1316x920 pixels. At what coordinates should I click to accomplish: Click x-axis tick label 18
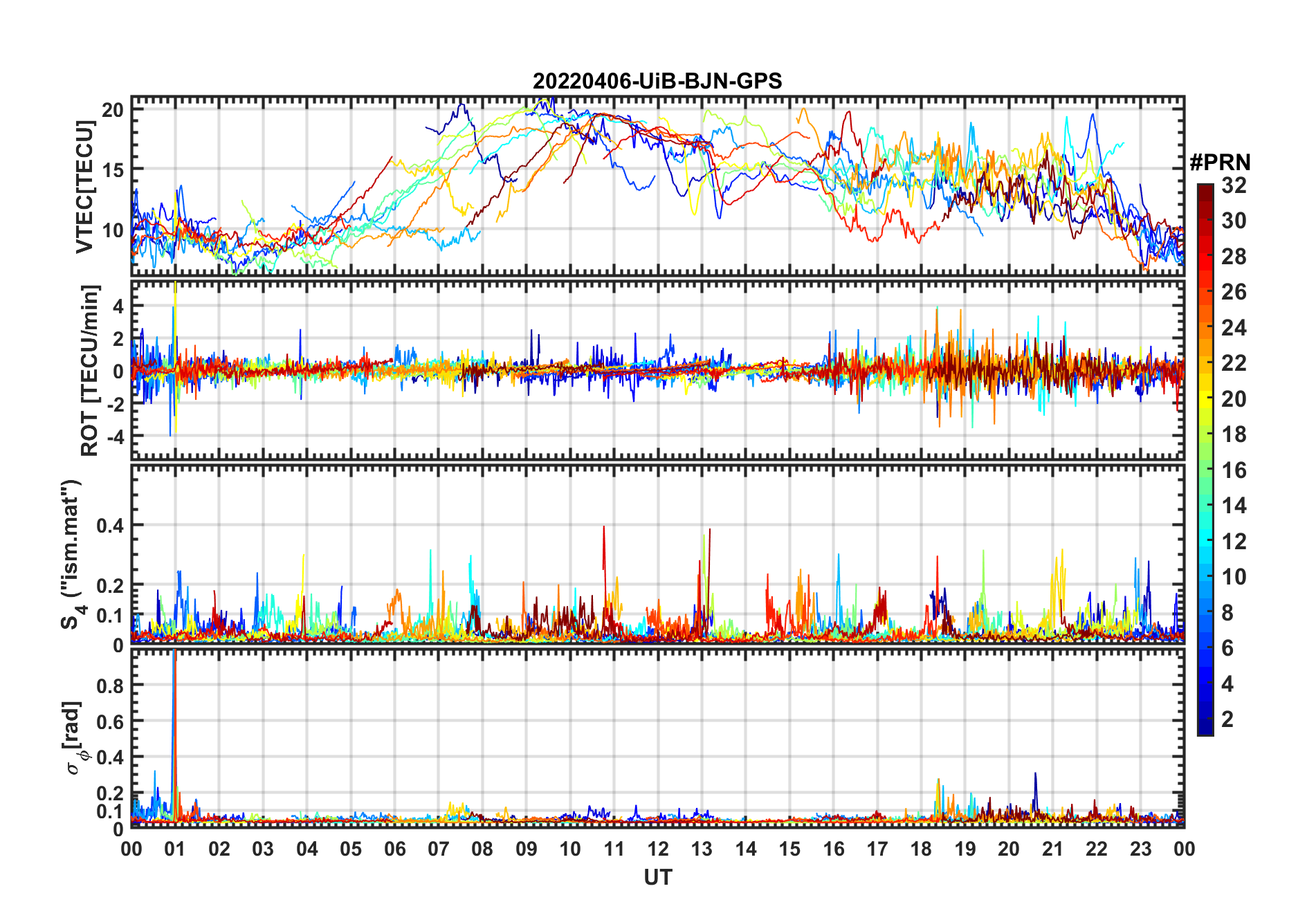pos(921,849)
